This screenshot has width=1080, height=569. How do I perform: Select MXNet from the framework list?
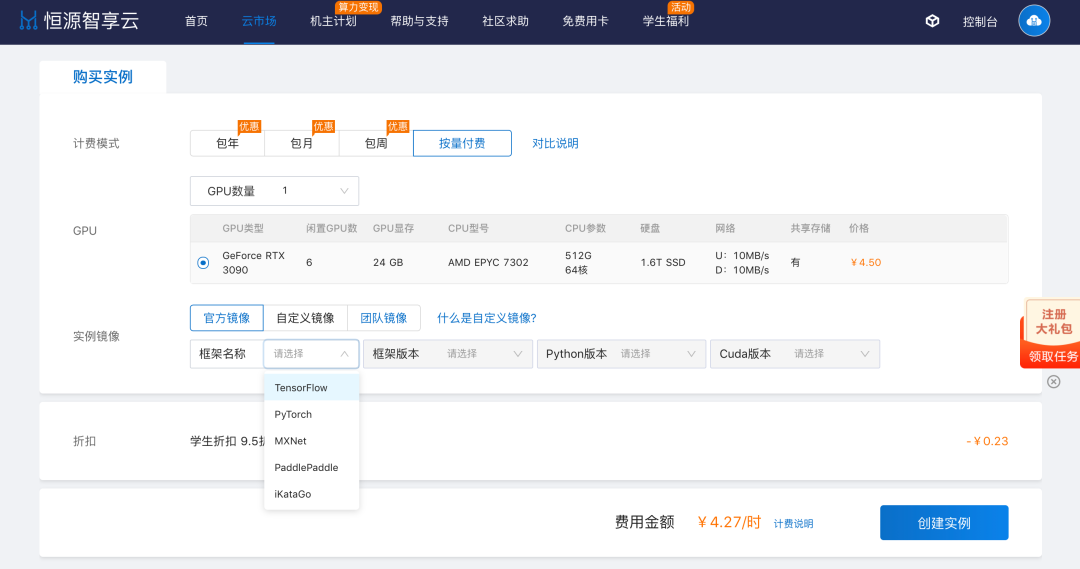[x=311, y=441]
